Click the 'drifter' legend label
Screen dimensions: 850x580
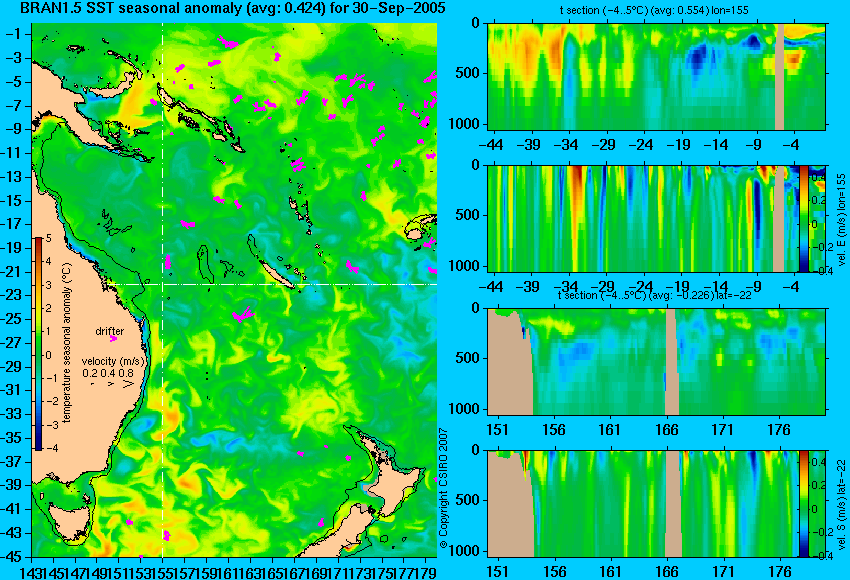click(110, 331)
